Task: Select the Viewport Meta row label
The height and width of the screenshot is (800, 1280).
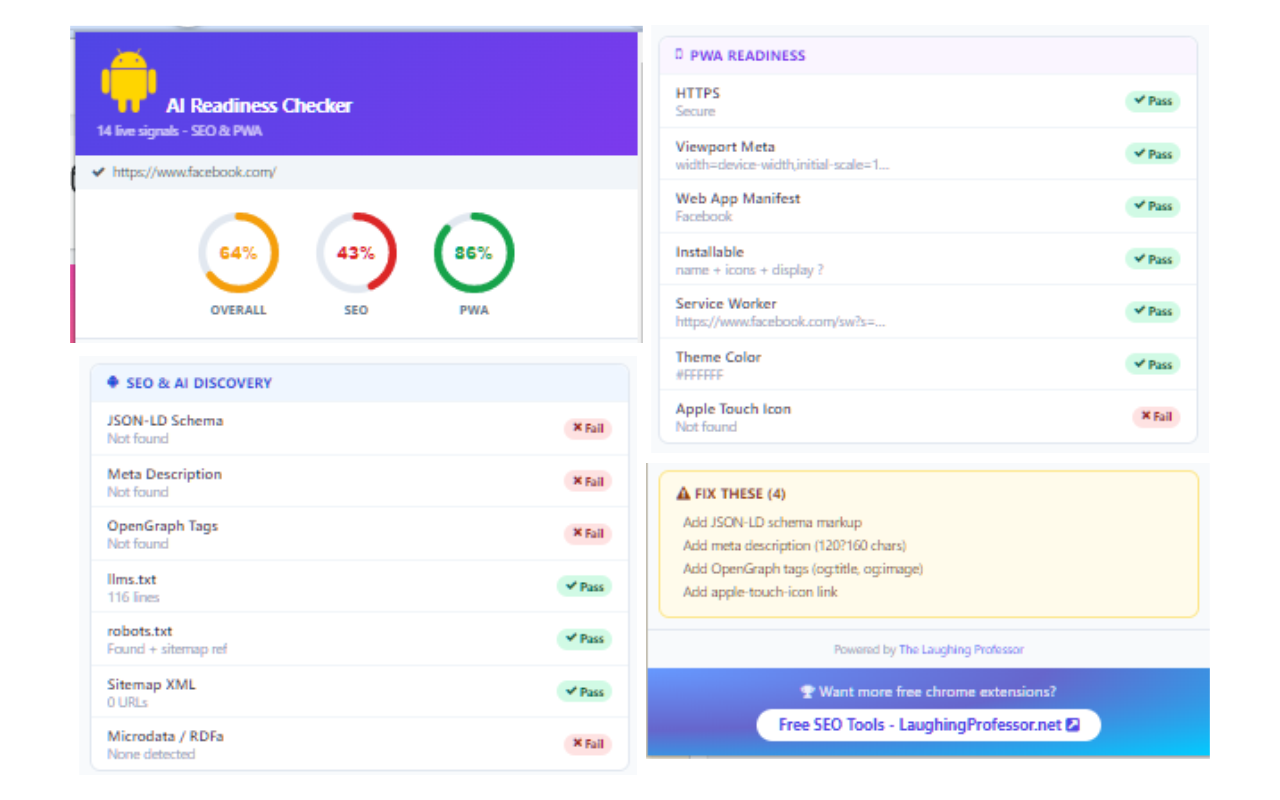Action: click(725, 146)
